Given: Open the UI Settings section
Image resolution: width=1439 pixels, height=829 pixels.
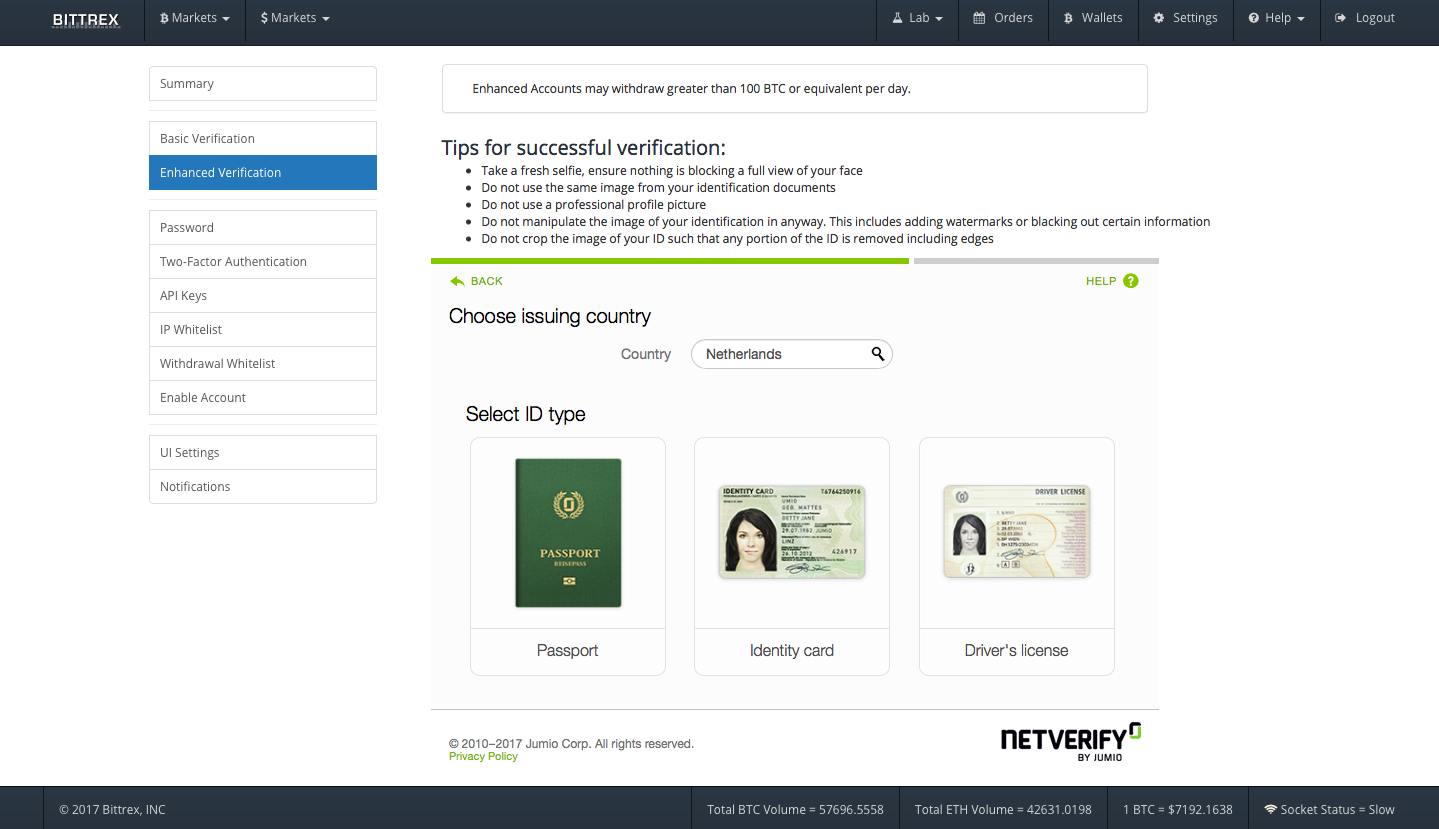Looking at the screenshot, I should coord(263,452).
